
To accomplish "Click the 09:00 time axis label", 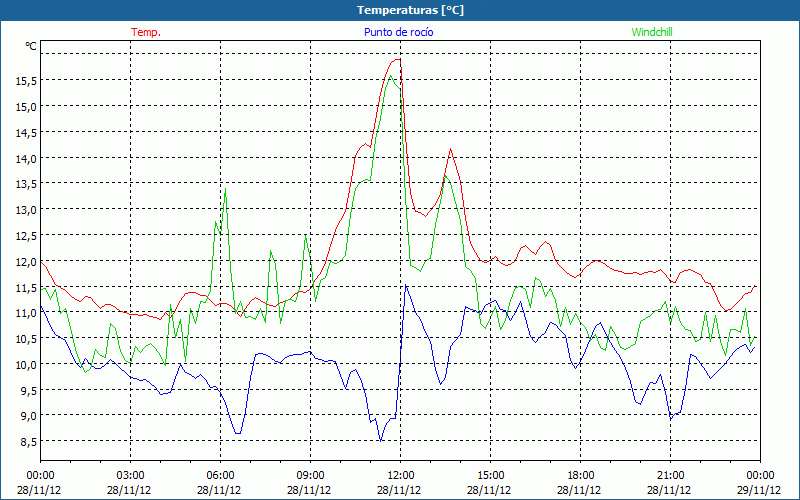I will click(310, 475).
